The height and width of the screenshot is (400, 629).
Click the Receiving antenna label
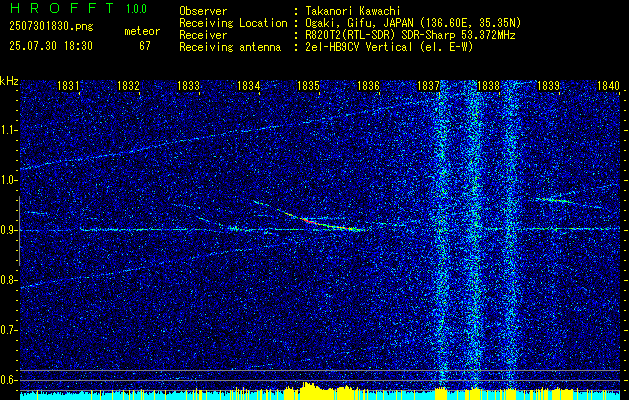[230, 47]
